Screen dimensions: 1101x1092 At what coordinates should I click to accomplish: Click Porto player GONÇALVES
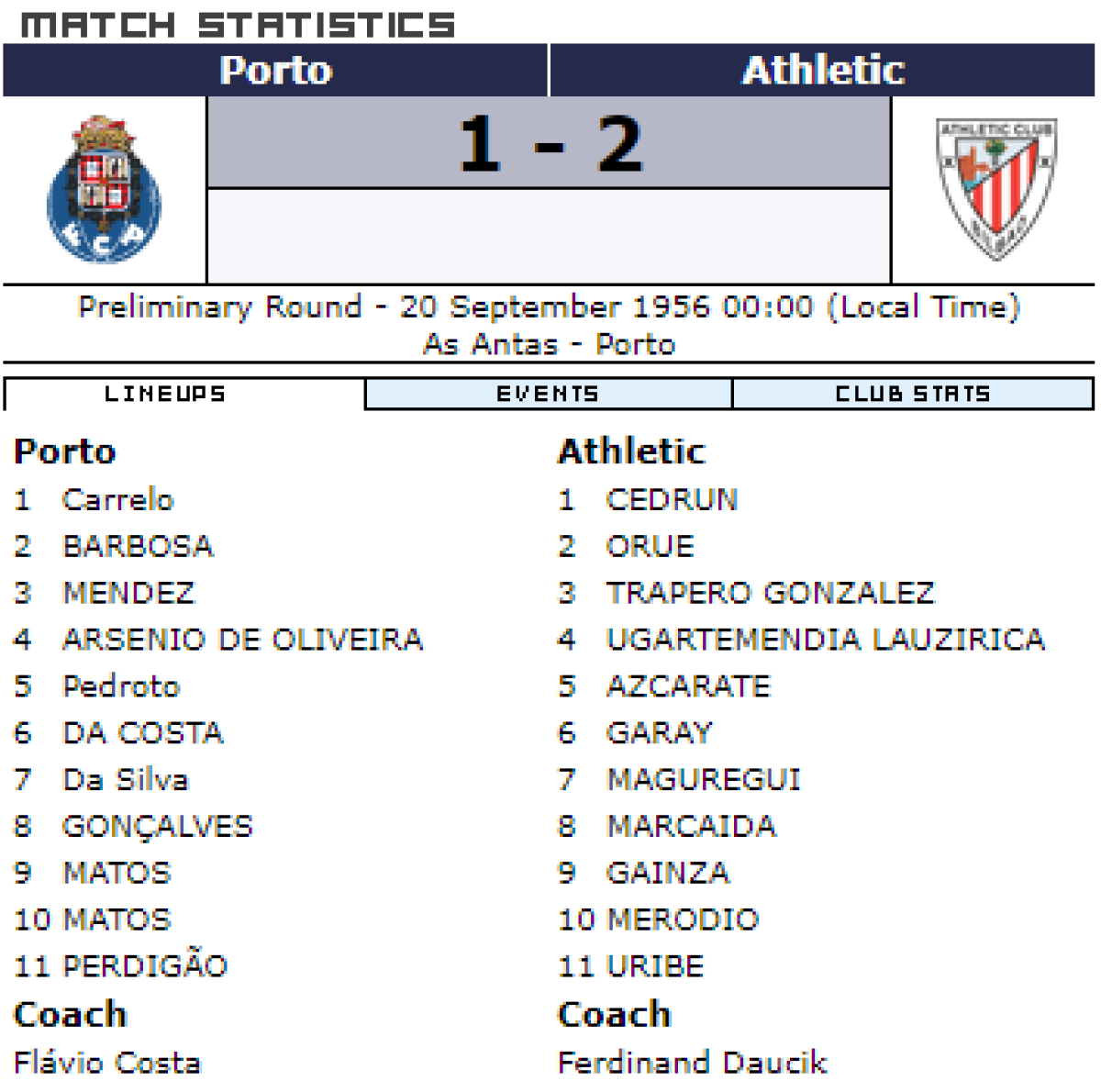(x=157, y=826)
